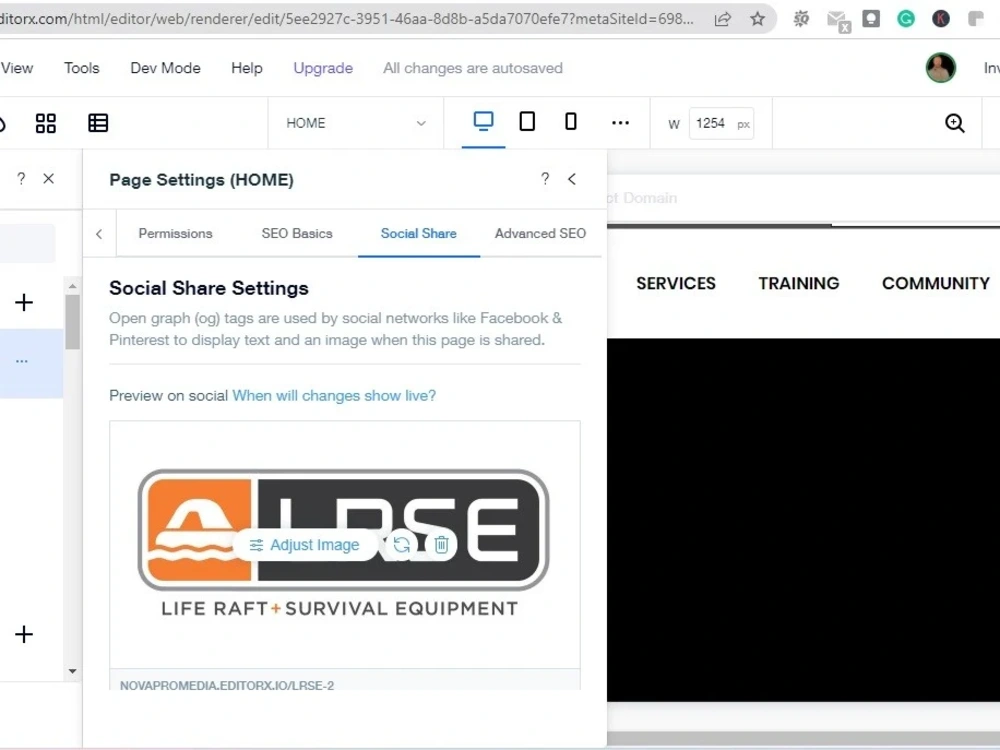Open the four-squares layouter icon
This screenshot has height=750, width=1000.
(x=46, y=123)
